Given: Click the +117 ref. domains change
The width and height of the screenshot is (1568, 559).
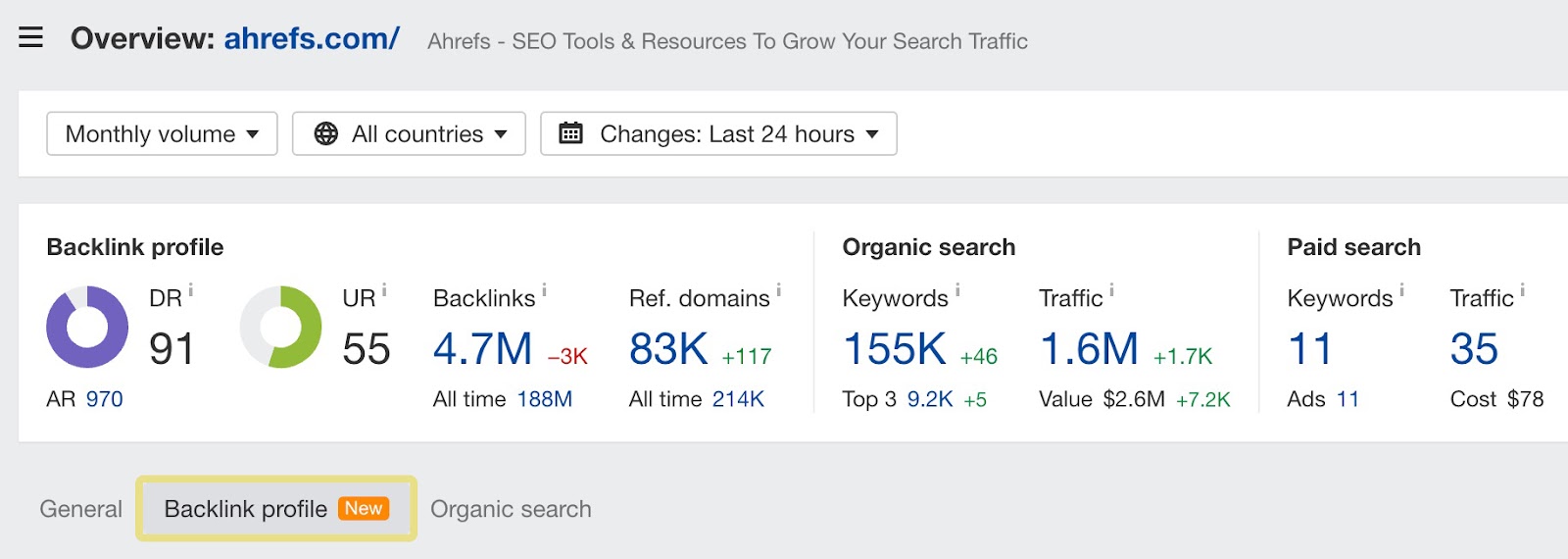Looking at the screenshot, I should [x=747, y=357].
